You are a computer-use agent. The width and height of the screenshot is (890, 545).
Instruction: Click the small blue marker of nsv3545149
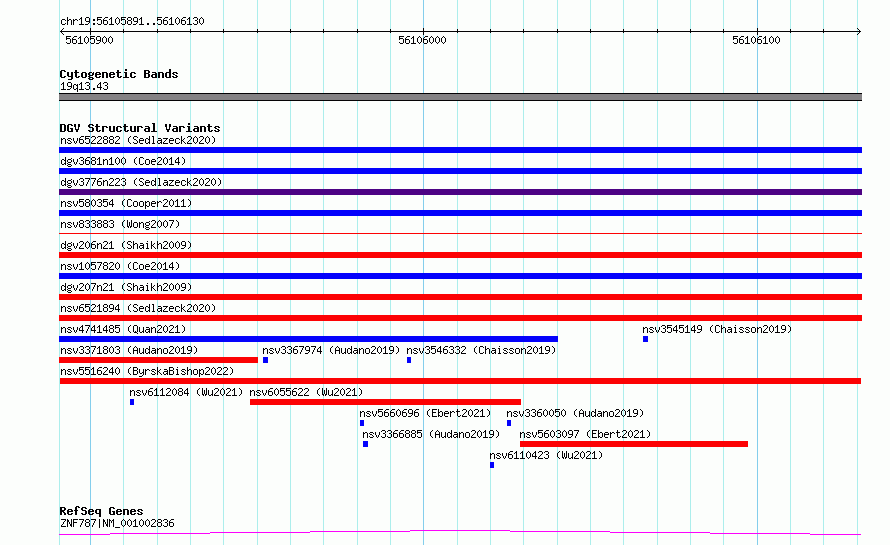[645, 339]
